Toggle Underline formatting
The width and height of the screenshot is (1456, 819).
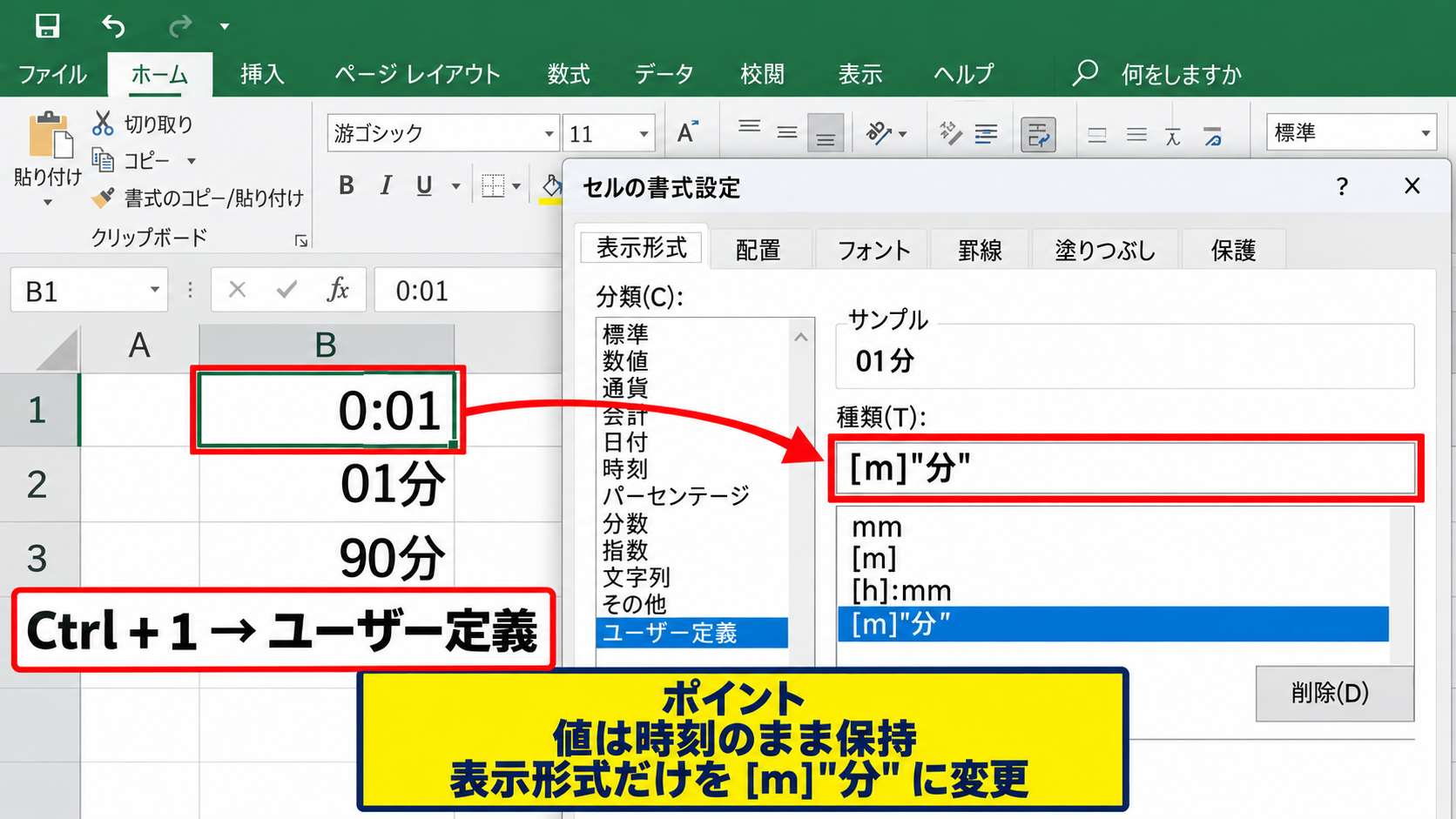(x=424, y=185)
